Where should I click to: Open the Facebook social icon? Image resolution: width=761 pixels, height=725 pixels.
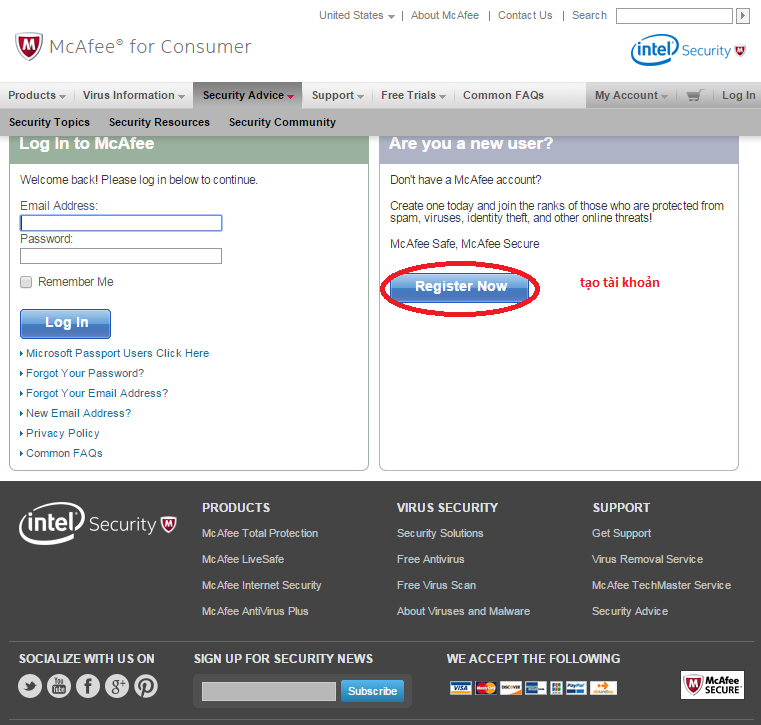coord(88,686)
